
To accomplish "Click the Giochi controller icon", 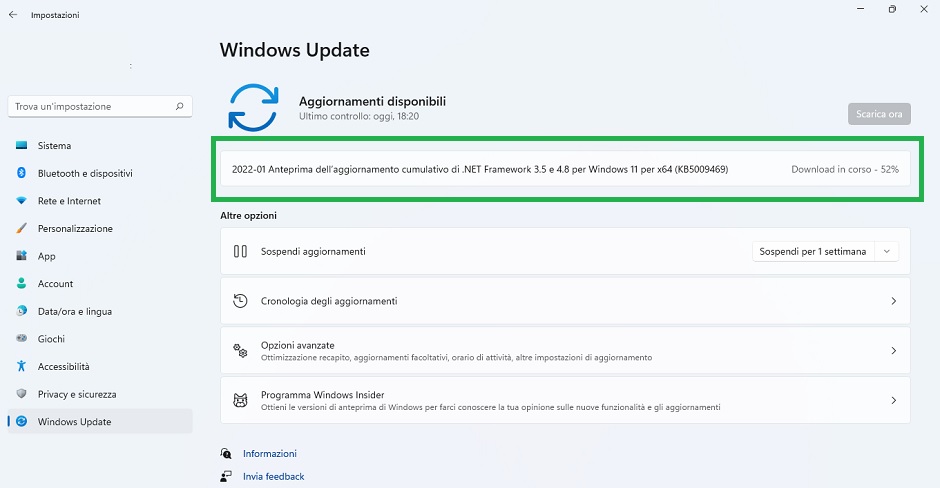I will 22,339.
